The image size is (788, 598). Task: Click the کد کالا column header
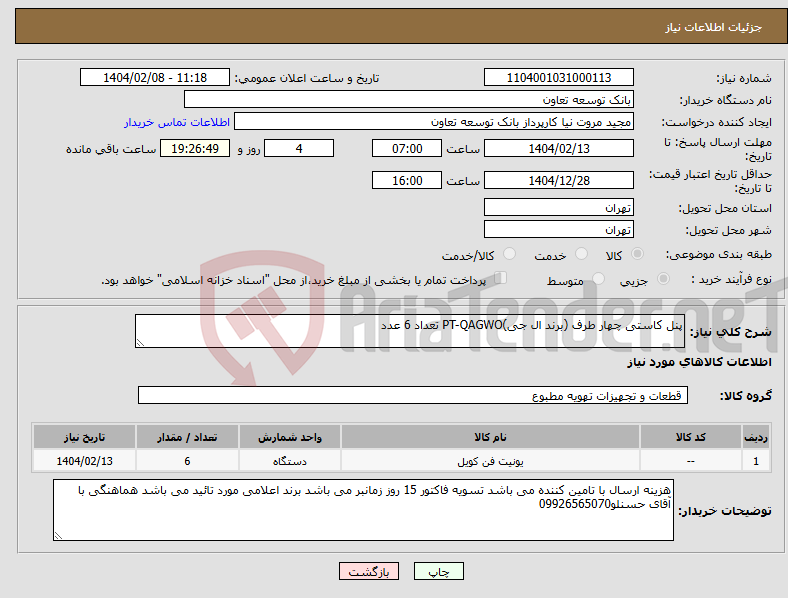[691, 437]
